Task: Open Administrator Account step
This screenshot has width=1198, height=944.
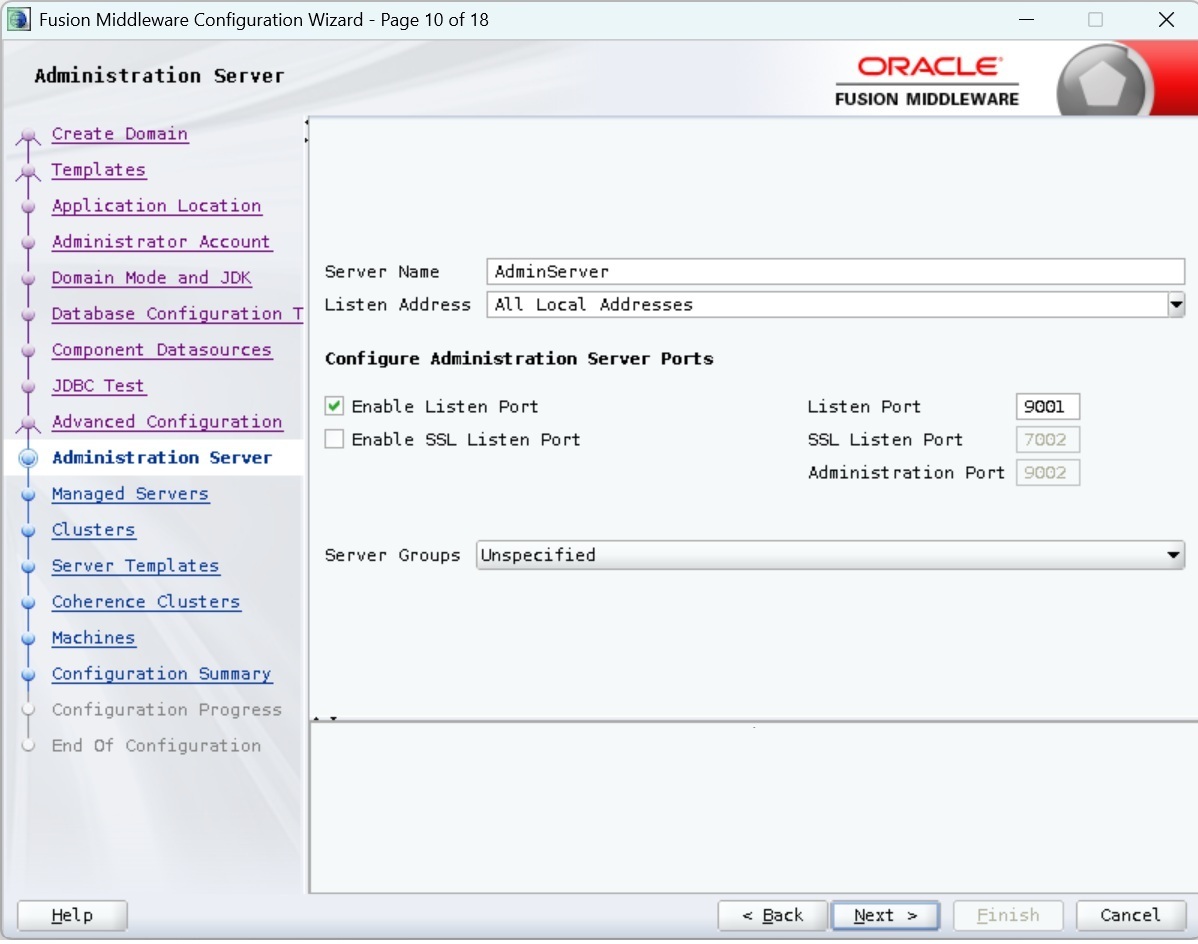Action: pos(161,241)
